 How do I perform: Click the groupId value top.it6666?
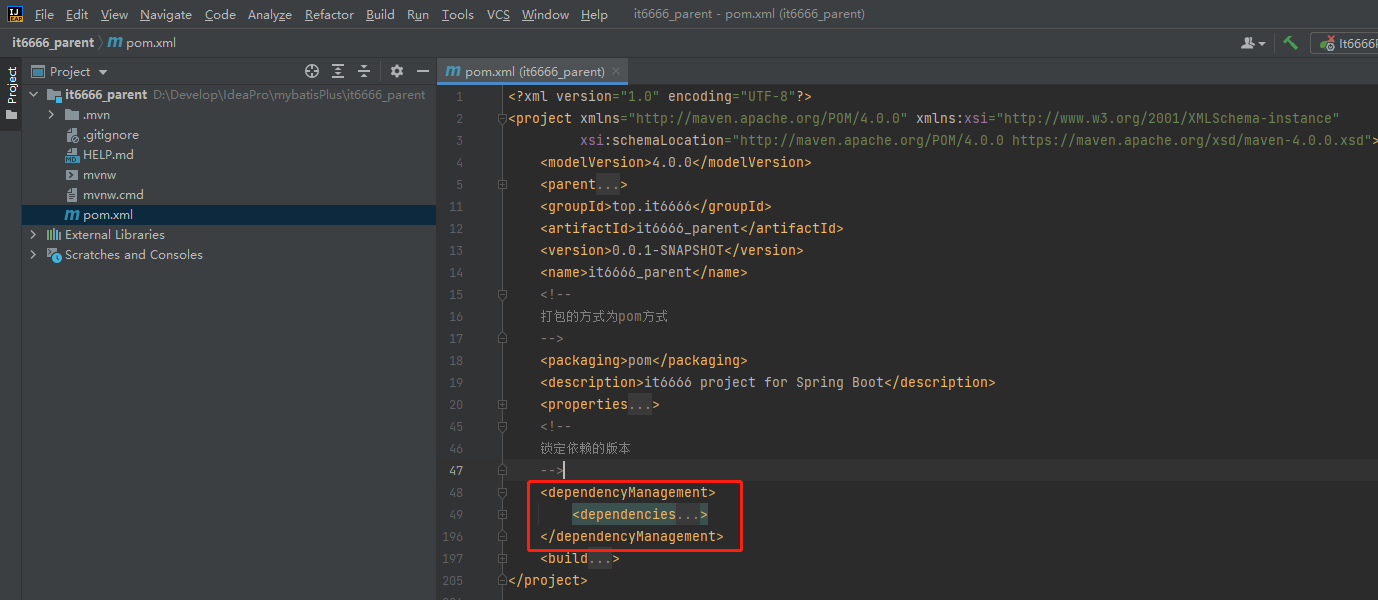click(652, 207)
